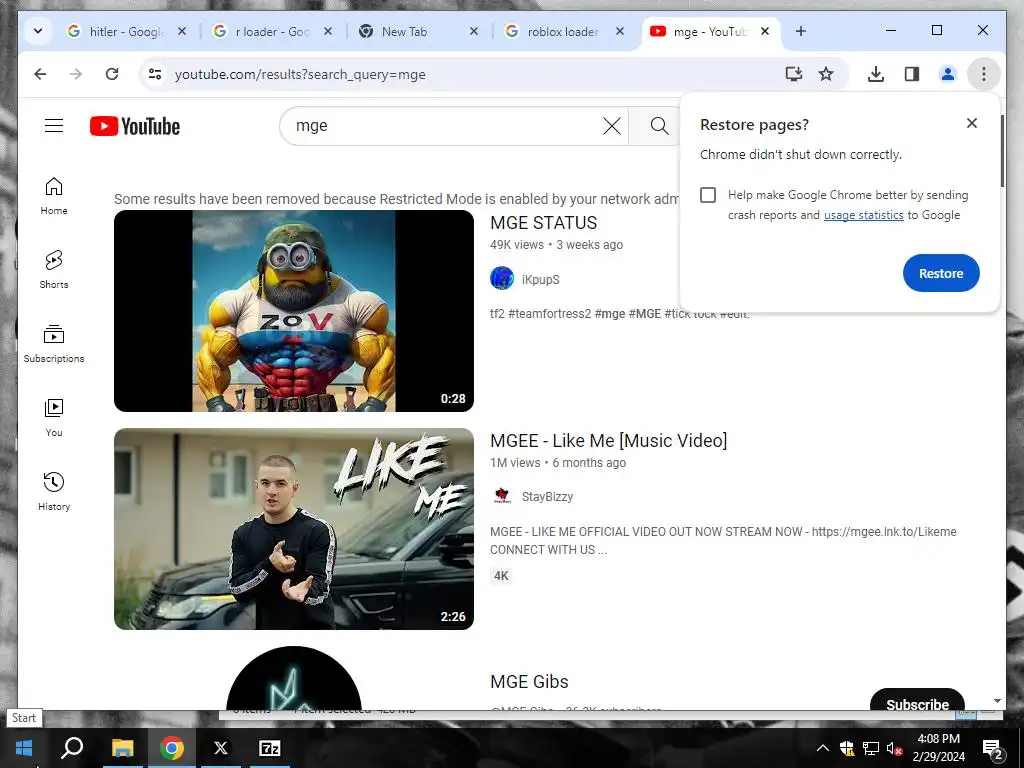Close the New Tab tab

[x=474, y=31]
